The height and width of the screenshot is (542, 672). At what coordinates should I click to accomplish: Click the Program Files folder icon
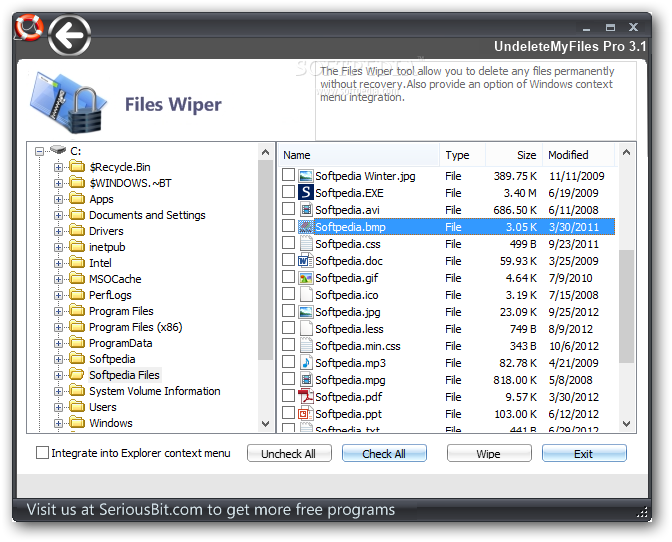pos(77,310)
